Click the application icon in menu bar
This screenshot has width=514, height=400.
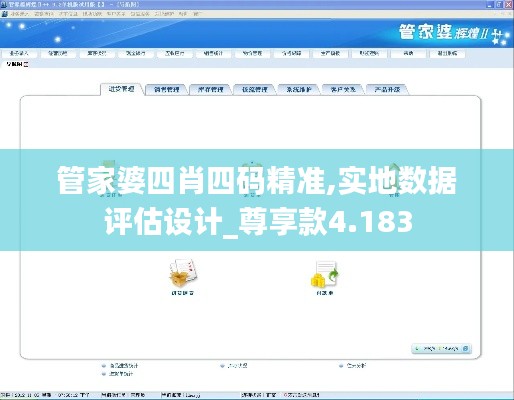[5, 14]
